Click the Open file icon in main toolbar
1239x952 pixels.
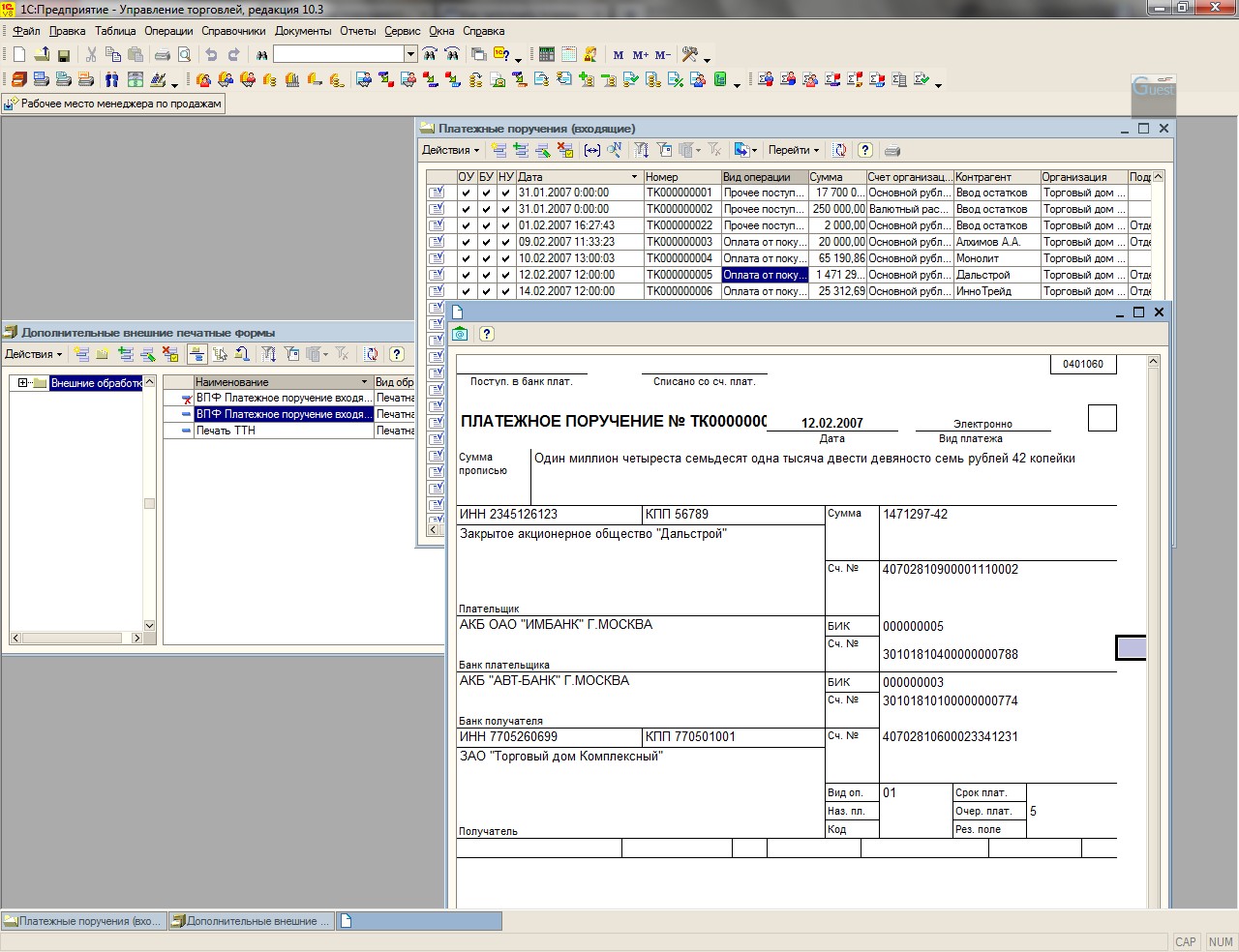click(42, 55)
